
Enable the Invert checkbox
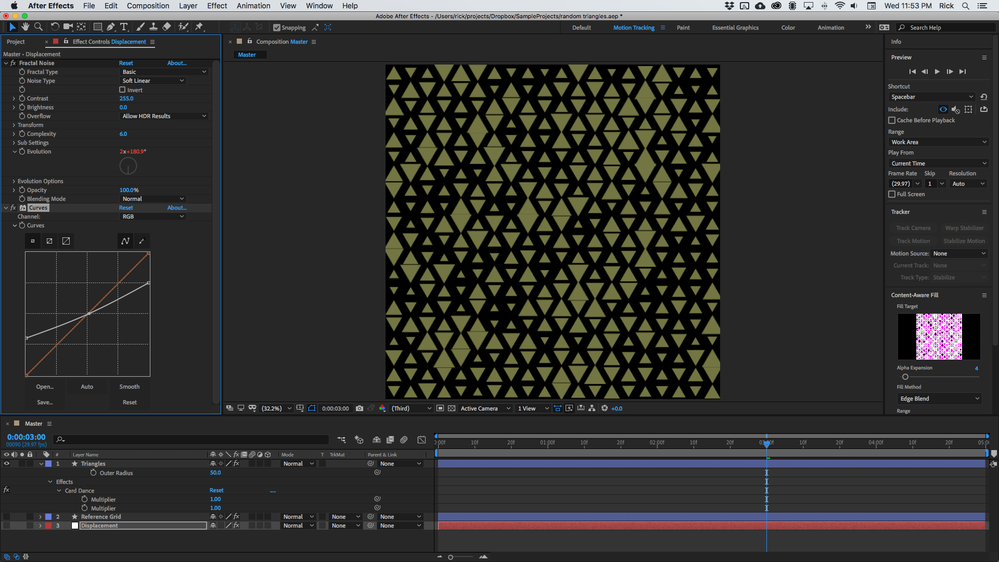point(123,90)
